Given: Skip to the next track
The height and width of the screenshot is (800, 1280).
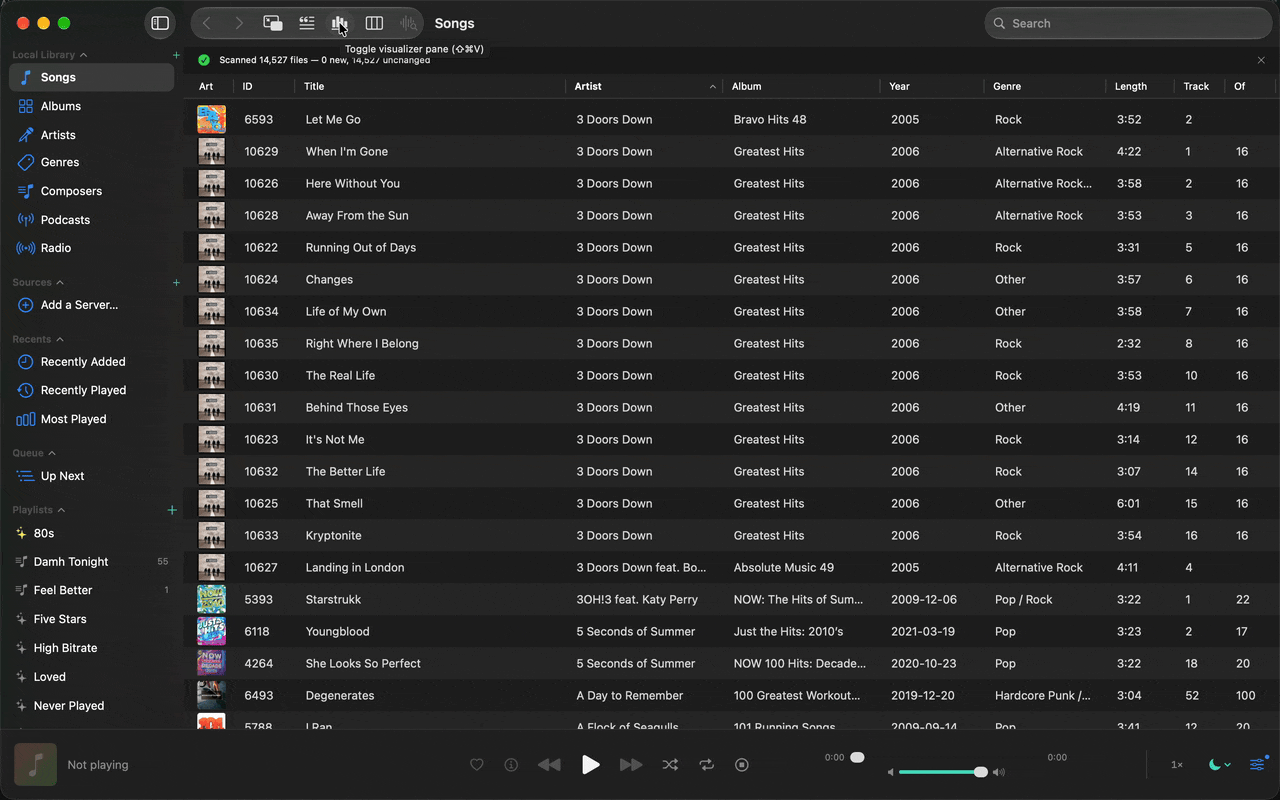Looking at the screenshot, I should pos(631,765).
